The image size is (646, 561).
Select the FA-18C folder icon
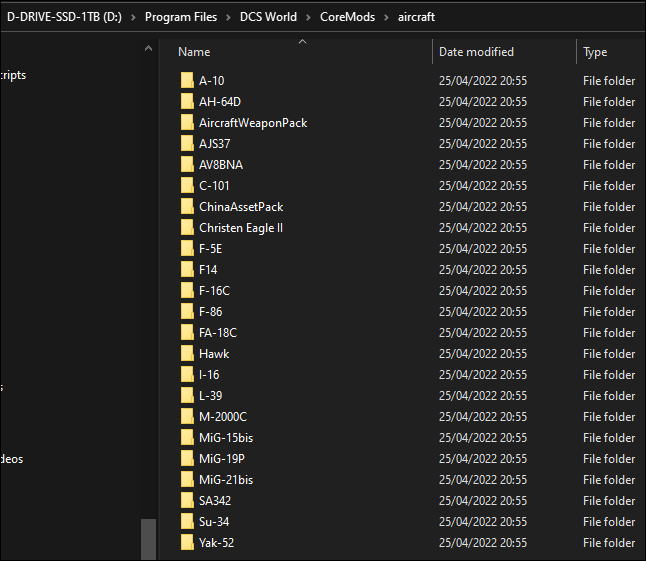[187, 332]
